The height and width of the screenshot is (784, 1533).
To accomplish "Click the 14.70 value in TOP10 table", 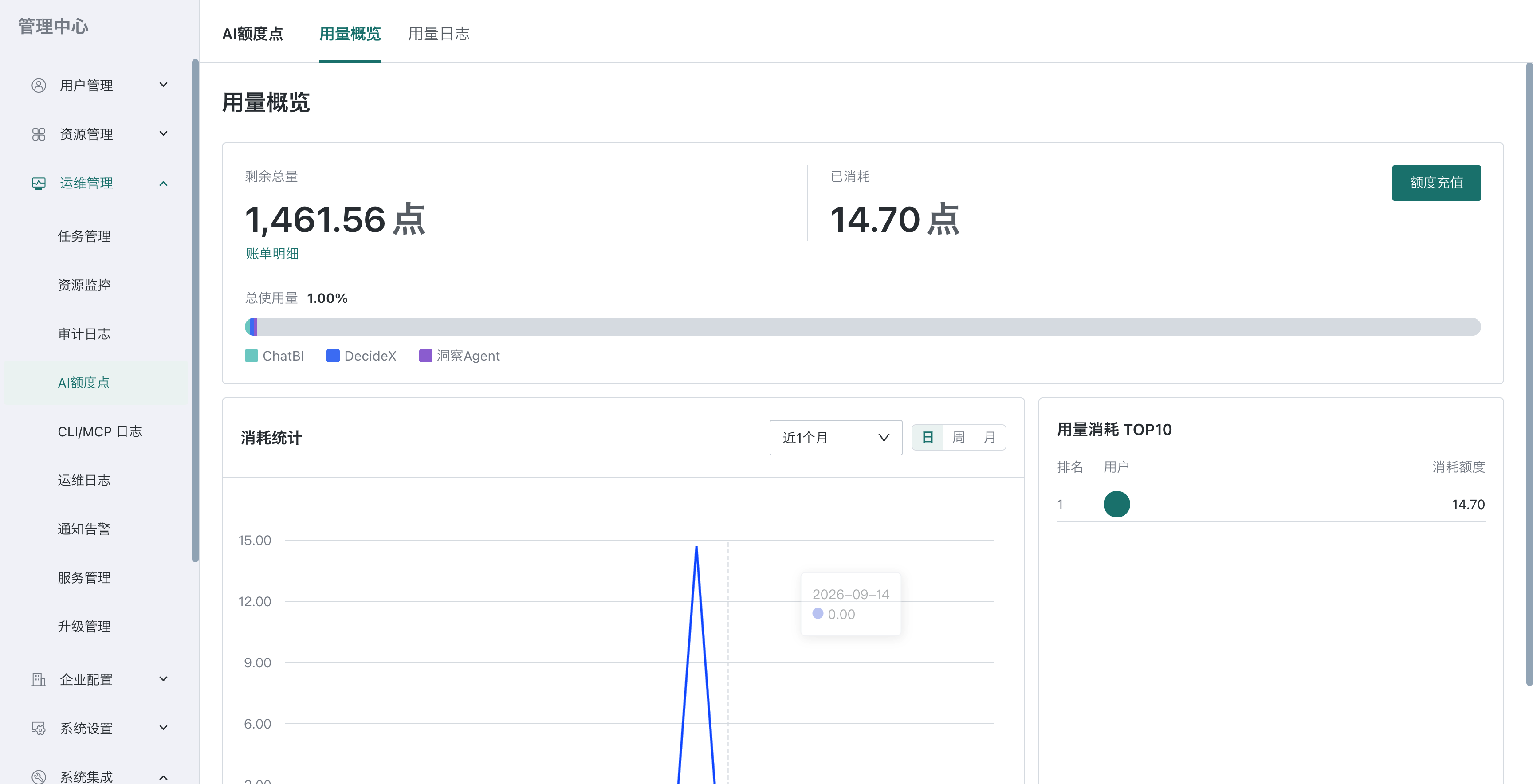I will pyautogui.click(x=1468, y=505).
